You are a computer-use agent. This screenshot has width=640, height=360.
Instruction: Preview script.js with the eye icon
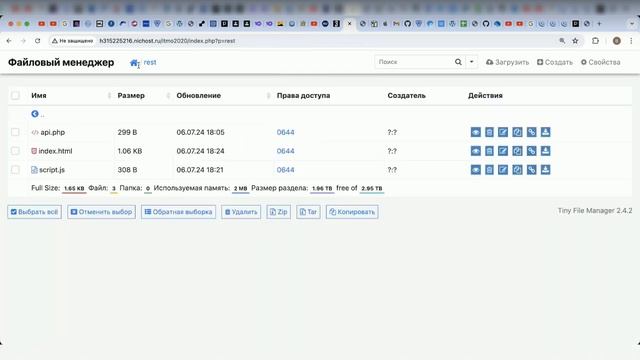[476, 170]
